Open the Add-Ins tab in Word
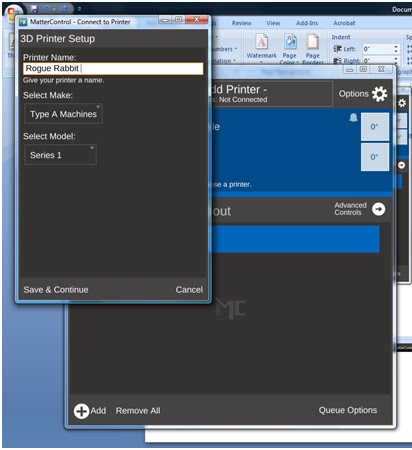Screen dimensions: 412x450 [x=307, y=23]
